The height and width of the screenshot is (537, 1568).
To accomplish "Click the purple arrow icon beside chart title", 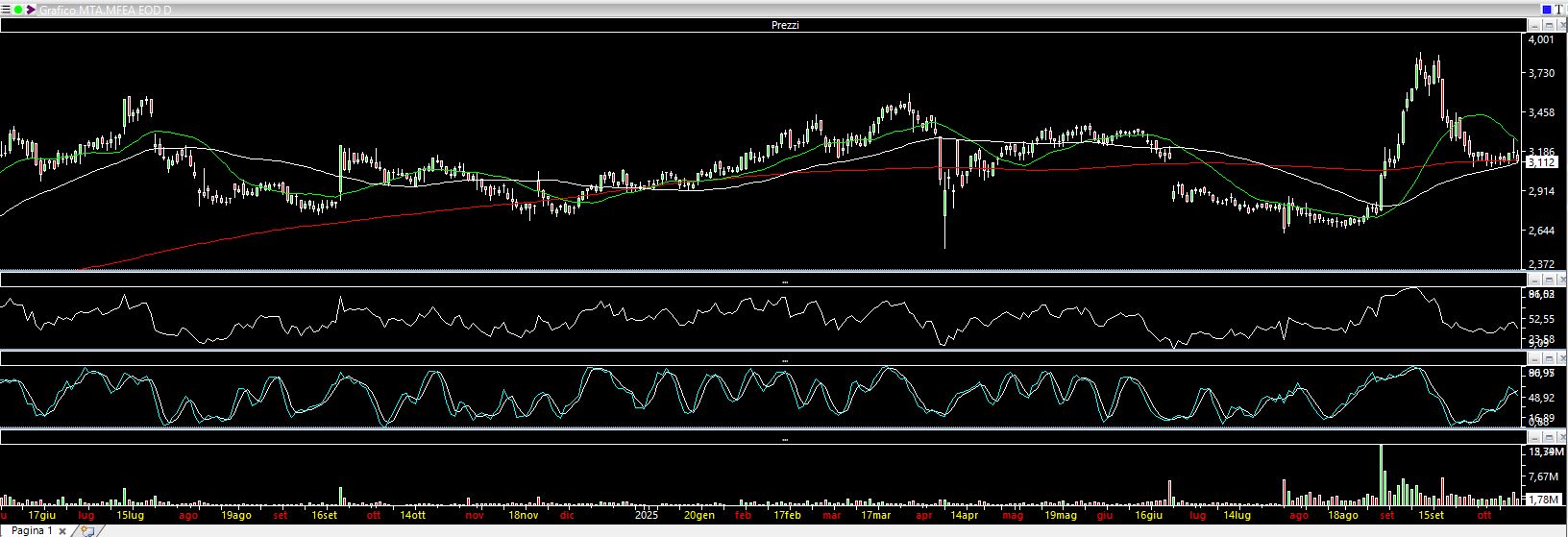I will (x=31, y=10).
